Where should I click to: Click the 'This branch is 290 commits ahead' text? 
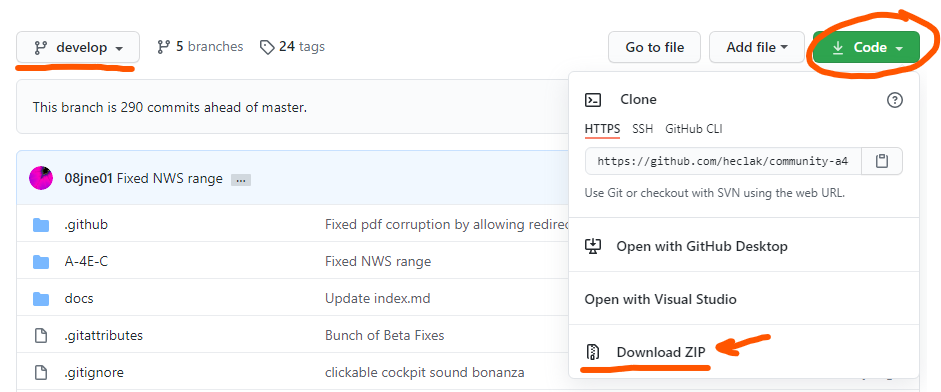point(170,107)
